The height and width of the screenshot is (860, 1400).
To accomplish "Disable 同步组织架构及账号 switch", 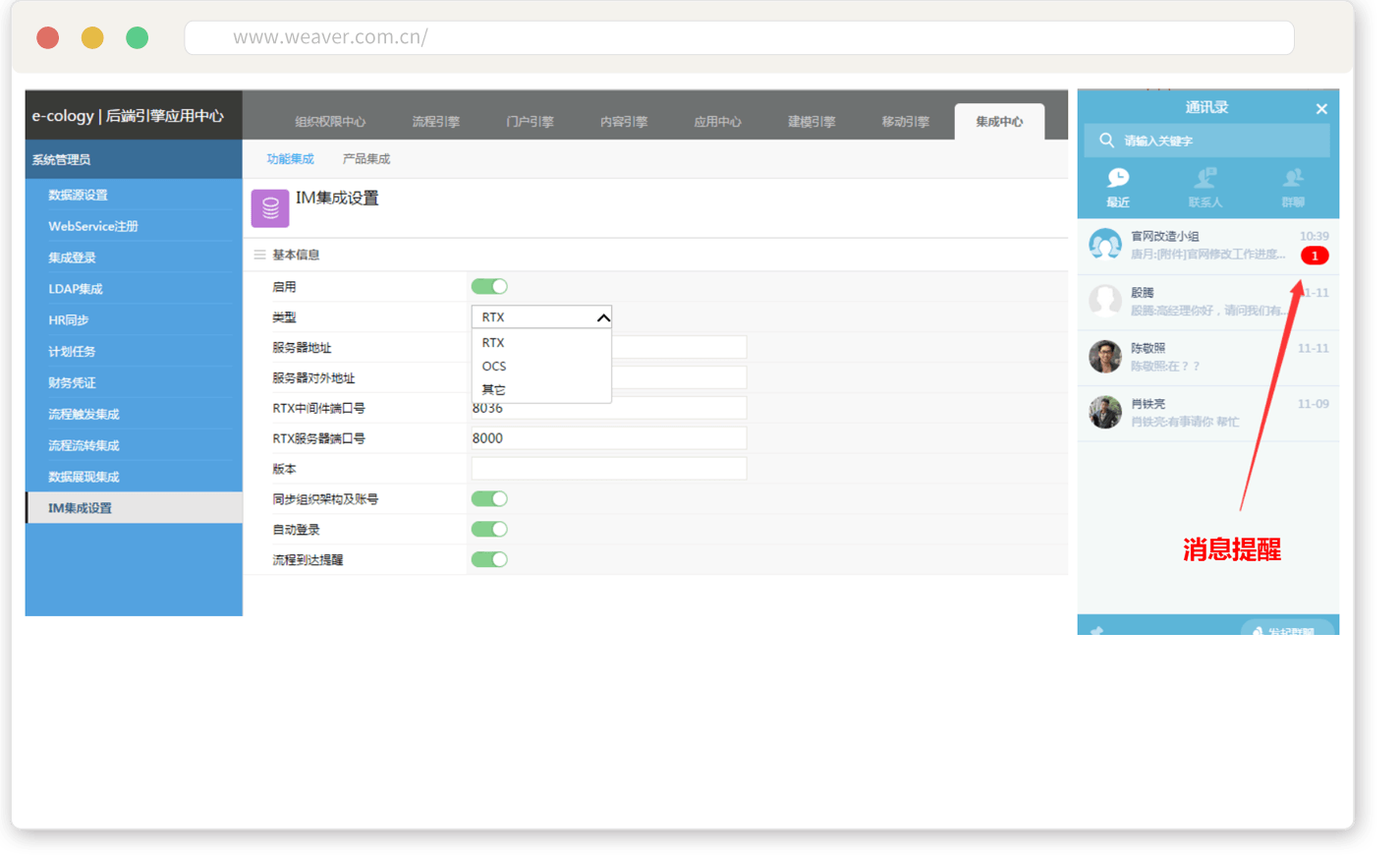I will pos(489,498).
